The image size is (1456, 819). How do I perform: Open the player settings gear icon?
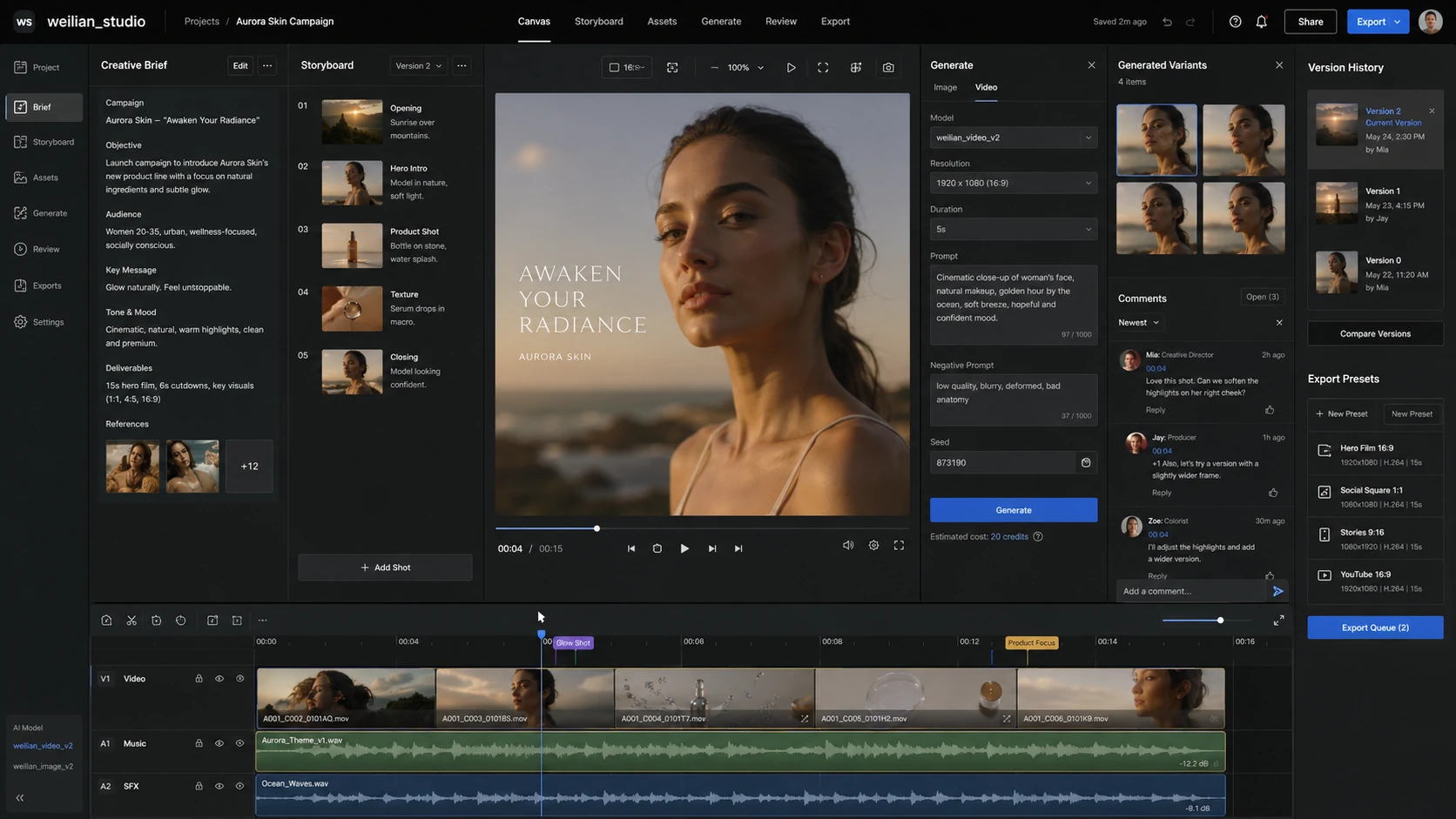873,546
